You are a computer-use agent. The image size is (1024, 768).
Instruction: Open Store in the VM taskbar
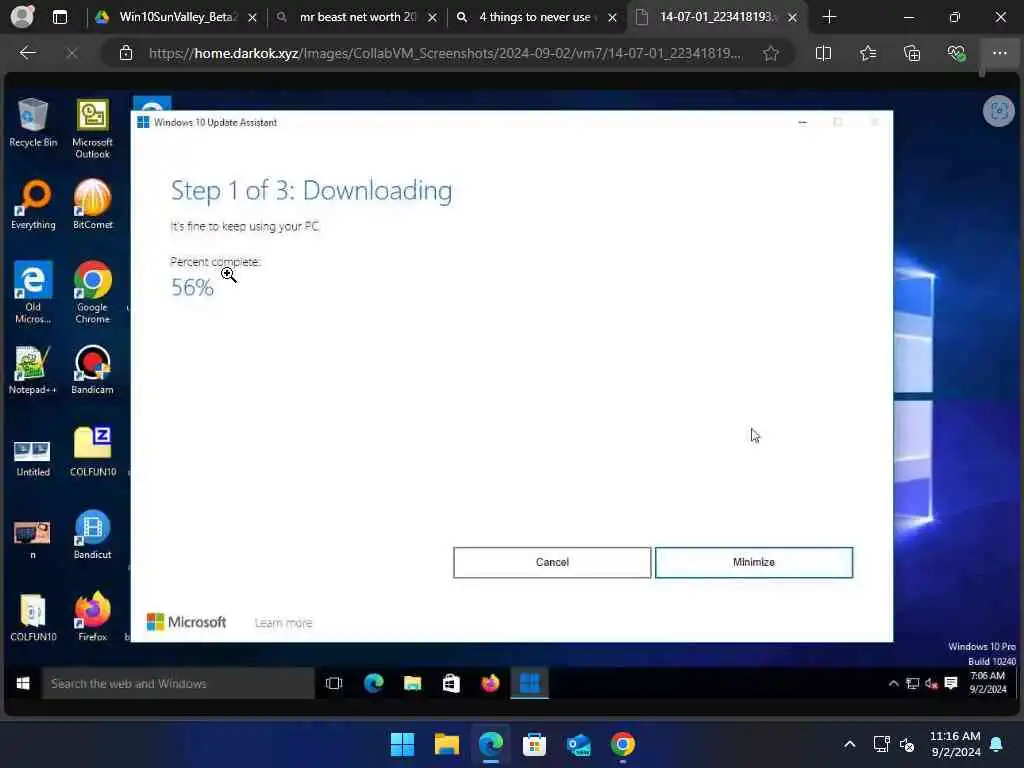[x=451, y=684]
